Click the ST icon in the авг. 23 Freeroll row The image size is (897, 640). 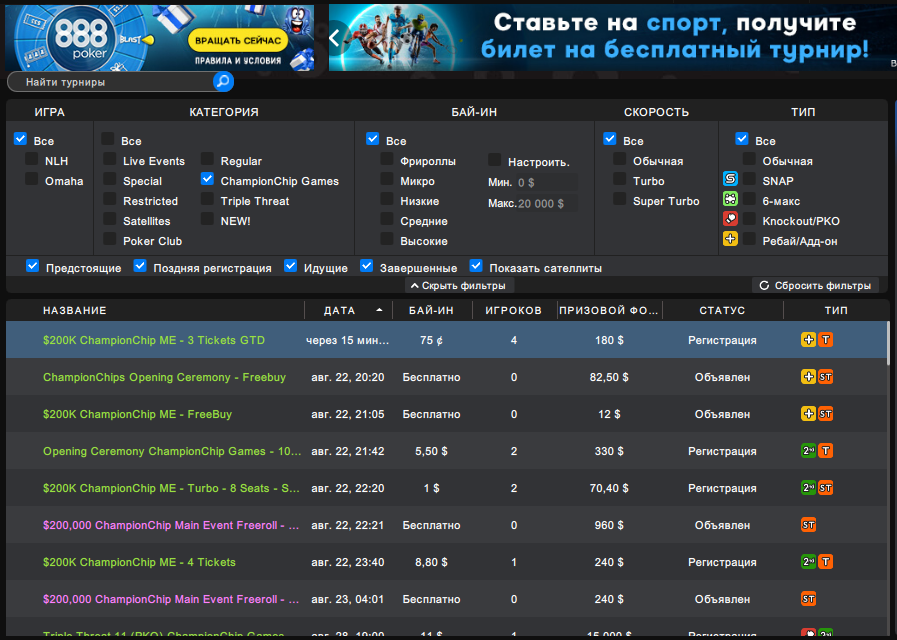[808, 599]
